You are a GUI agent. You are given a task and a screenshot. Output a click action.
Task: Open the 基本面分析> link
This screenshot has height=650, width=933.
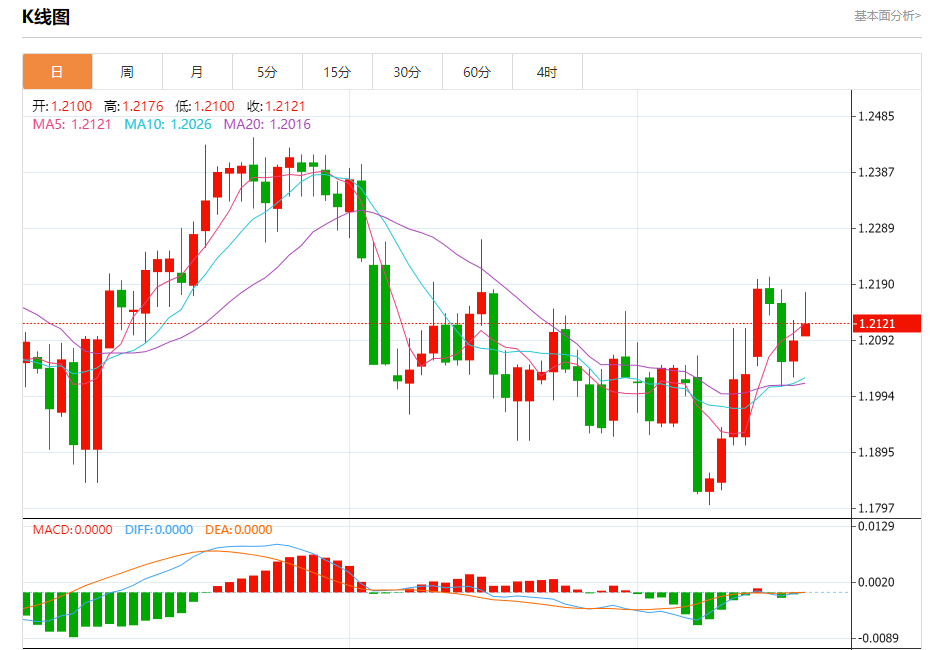pos(887,16)
